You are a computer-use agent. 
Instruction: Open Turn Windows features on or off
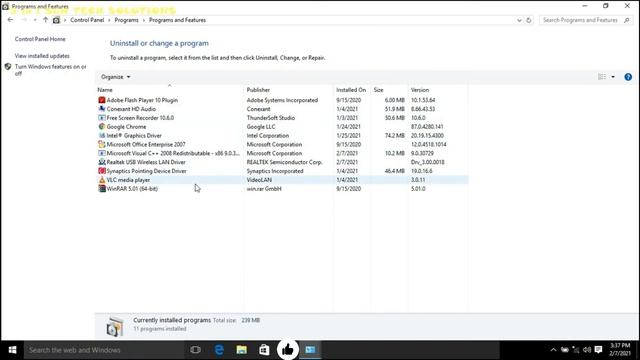(x=51, y=70)
